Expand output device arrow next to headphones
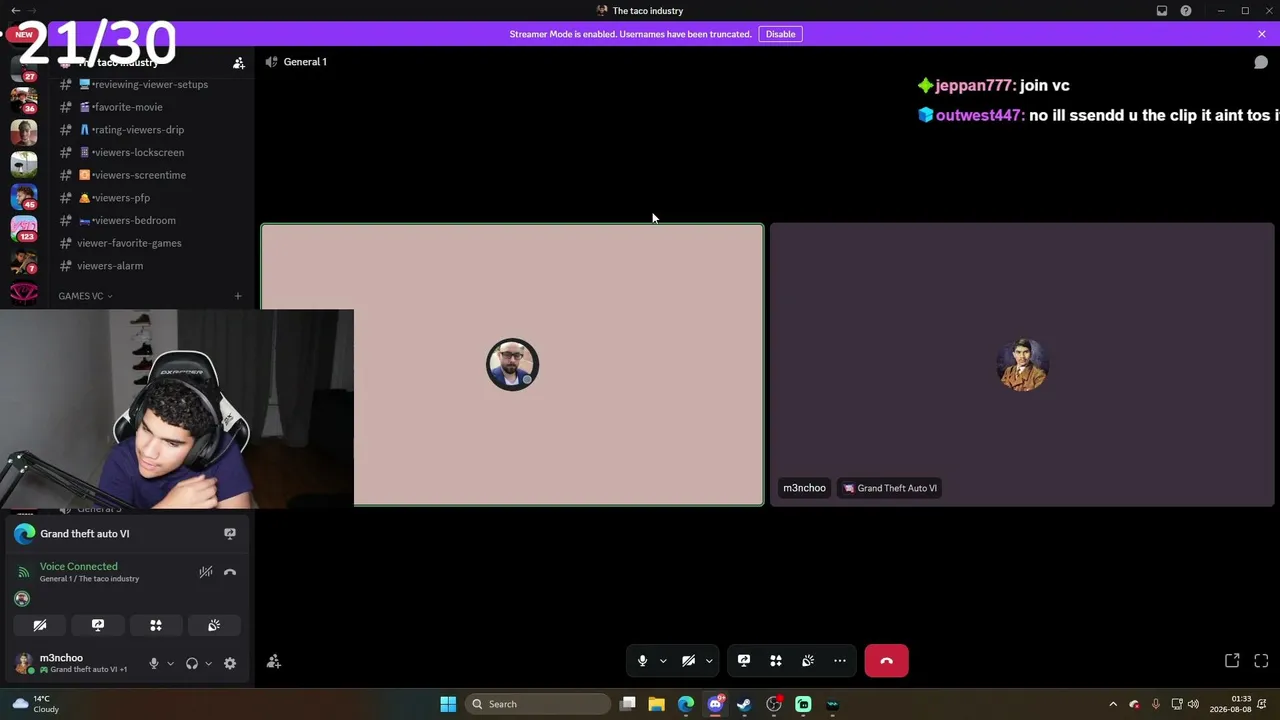Image resolution: width=1280 pixels, height=720 pixels. [x=208, y=663]
